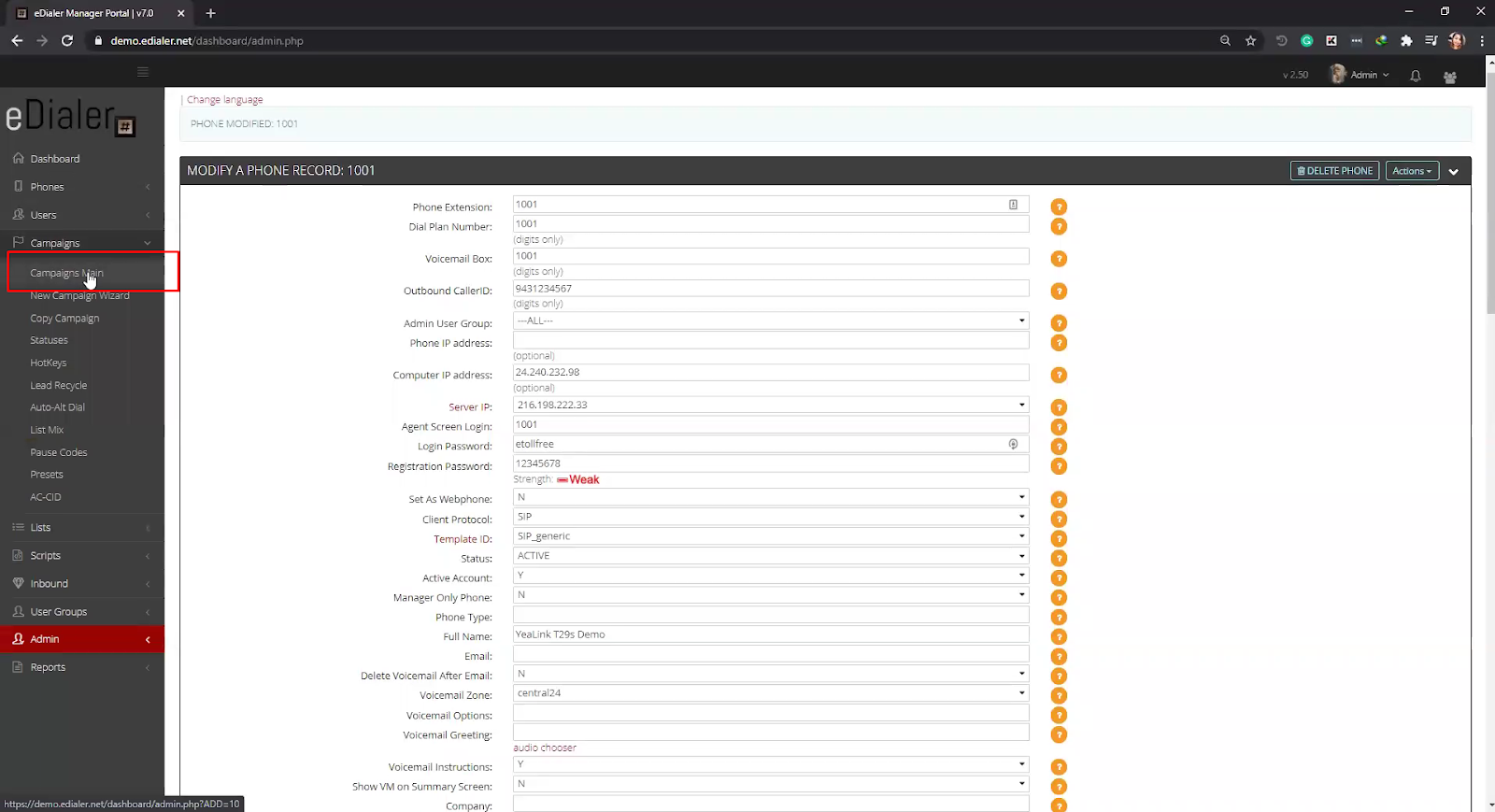Viewport: 1495px width, 812px height.
Task: Click help icon for Phone Extension
Action: [x=1059, y=207]
